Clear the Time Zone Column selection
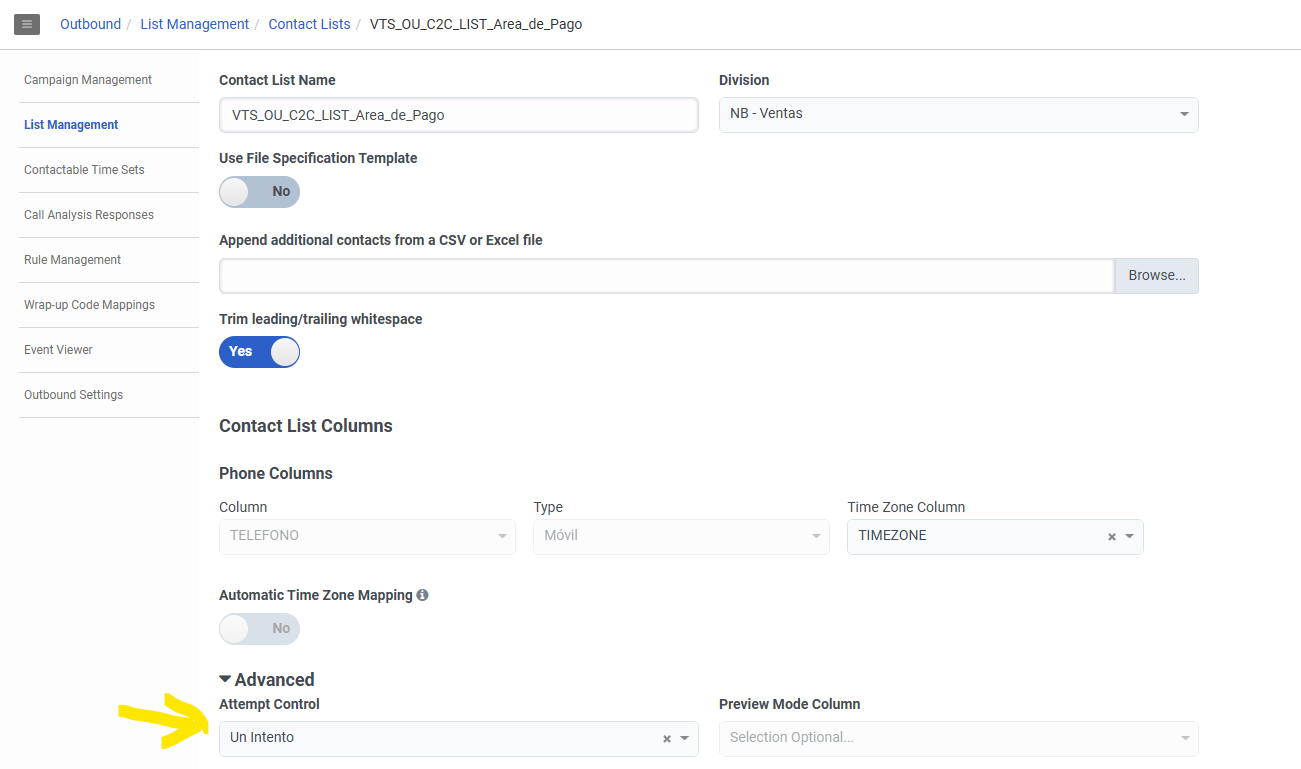Image resolution: width=1301 pixels, height=769 pixels. pyautogui.click(x=1111, y=537)
